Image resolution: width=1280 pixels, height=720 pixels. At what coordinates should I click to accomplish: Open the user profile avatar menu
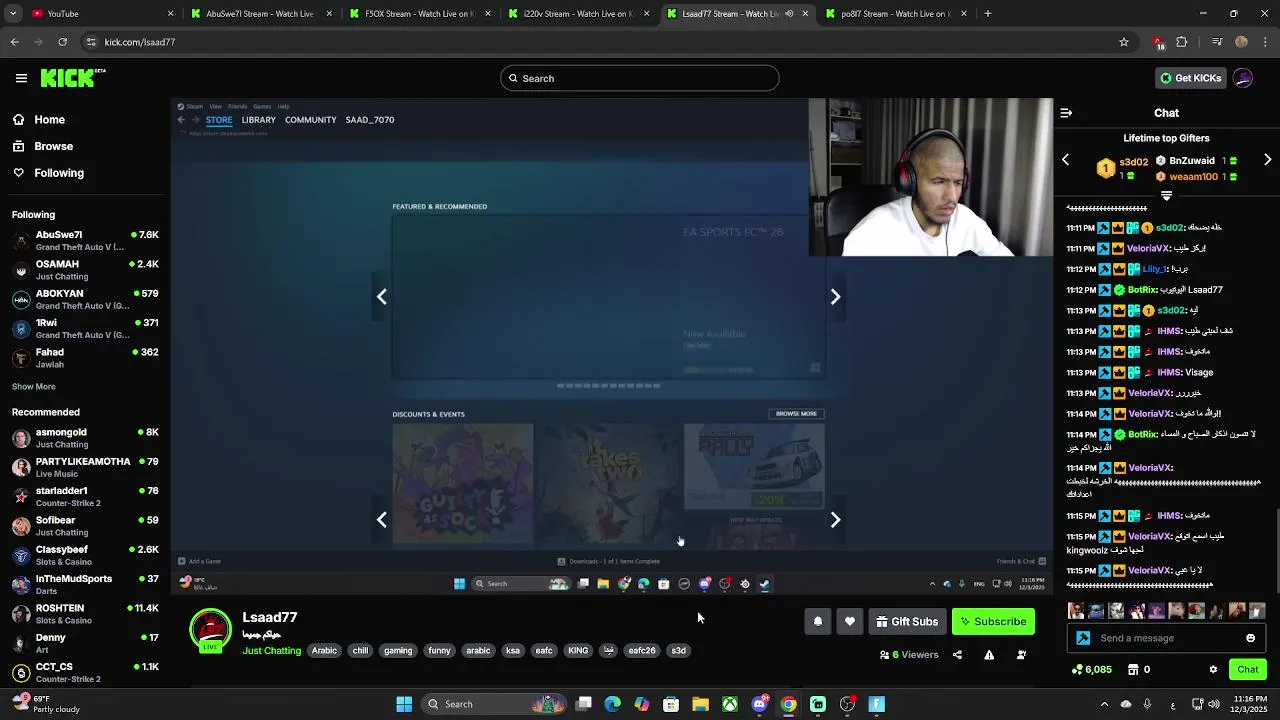1243,78
